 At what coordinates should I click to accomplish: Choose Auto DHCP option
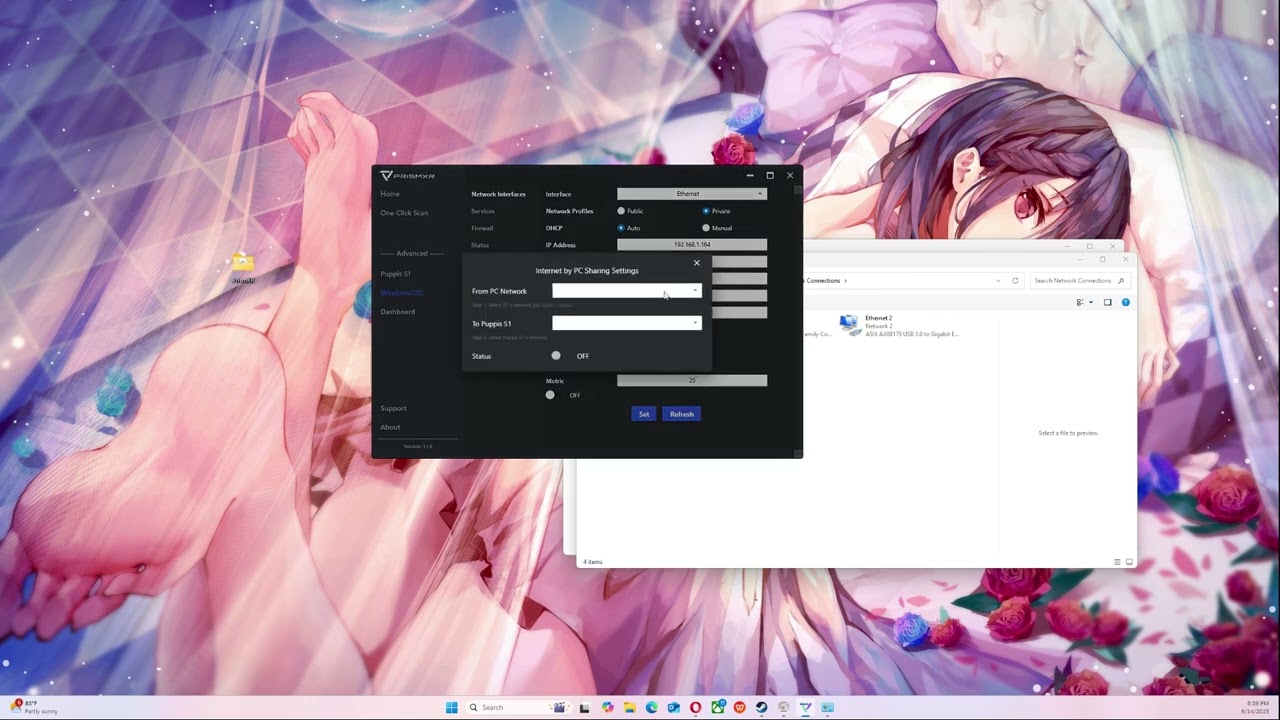[629, 228]
